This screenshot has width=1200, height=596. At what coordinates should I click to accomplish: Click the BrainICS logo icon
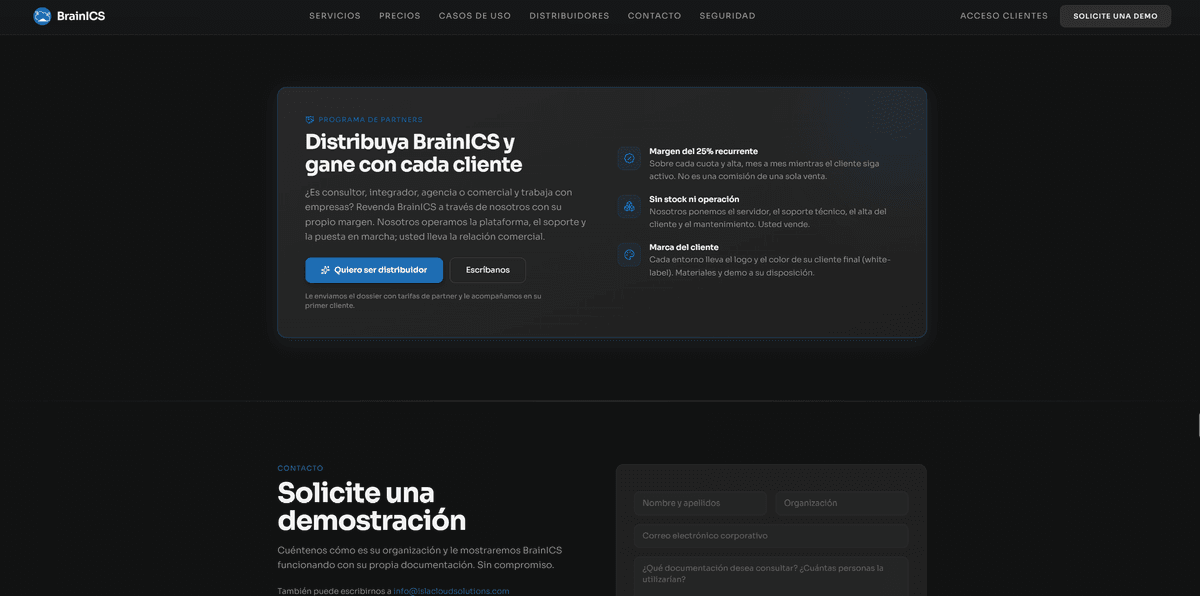point(42,16)
